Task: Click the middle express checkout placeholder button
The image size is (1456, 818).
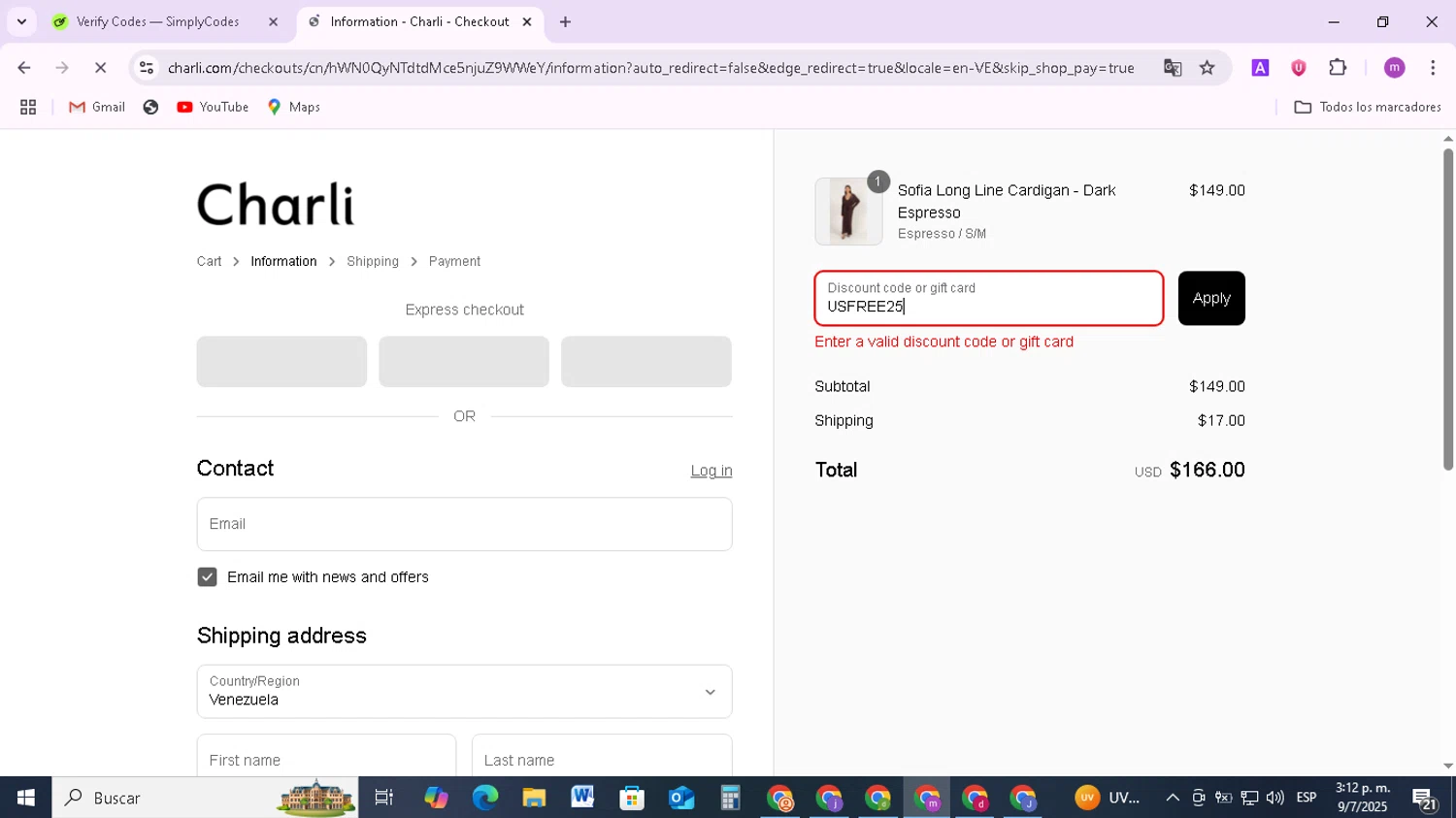Action: (464, 361)
